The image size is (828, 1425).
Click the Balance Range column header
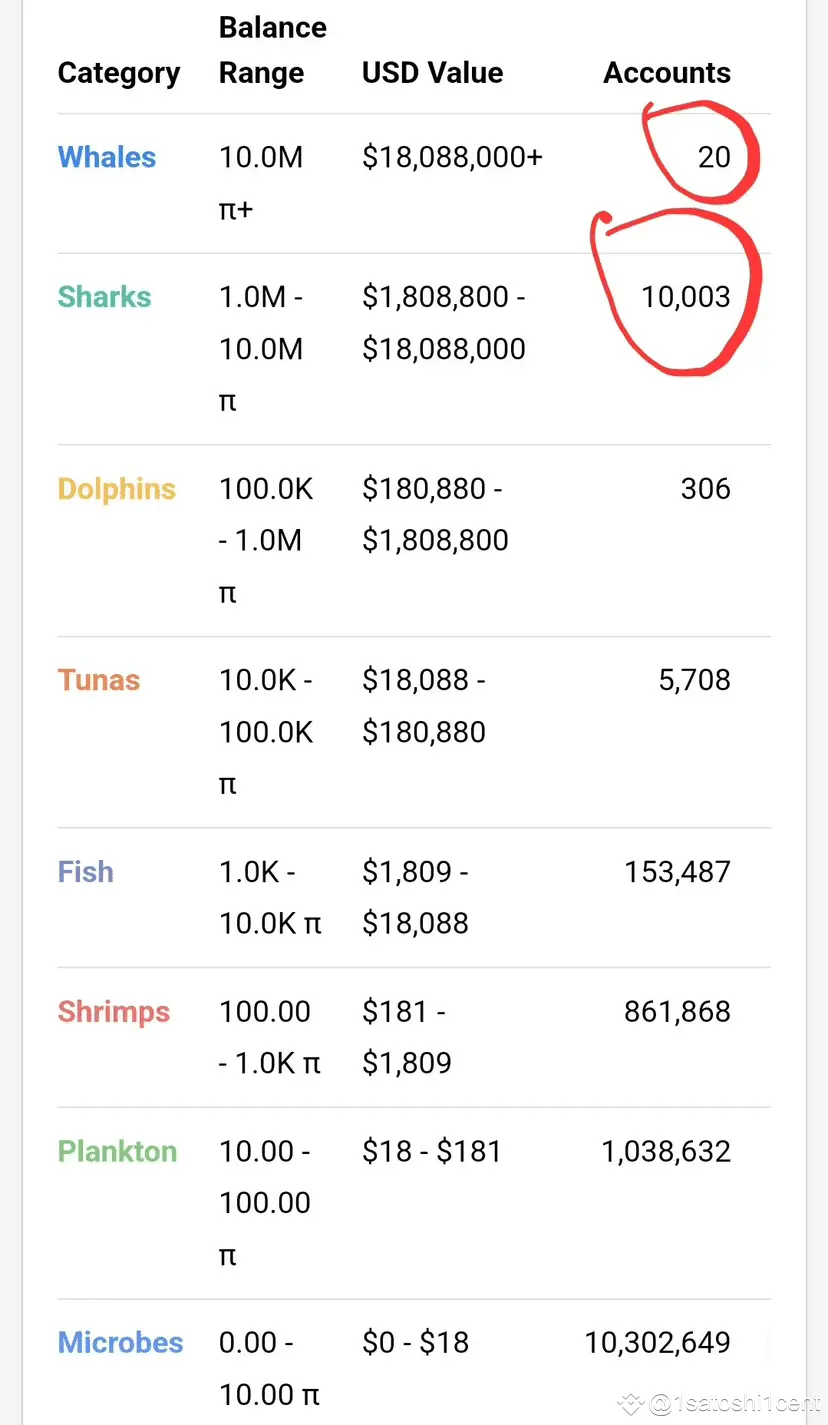(272, 50)
